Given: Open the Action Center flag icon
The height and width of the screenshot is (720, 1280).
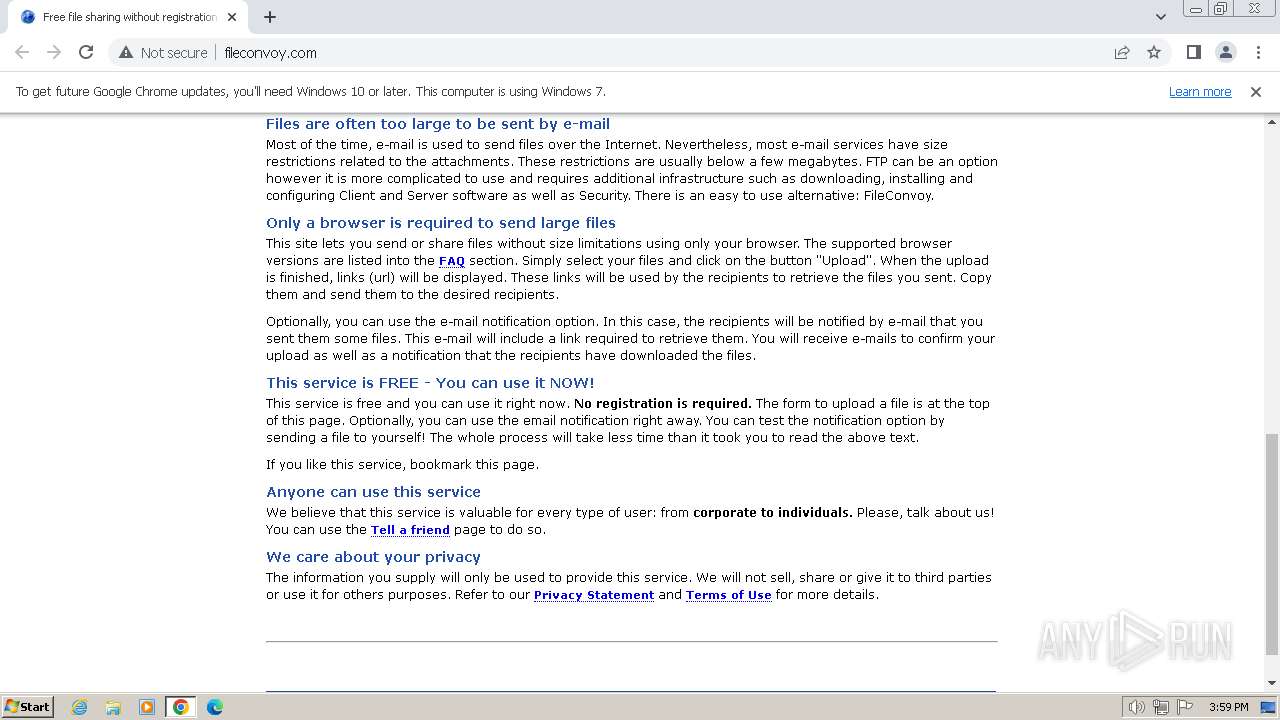Looking at the screenshot, I should pos(1184,707).
